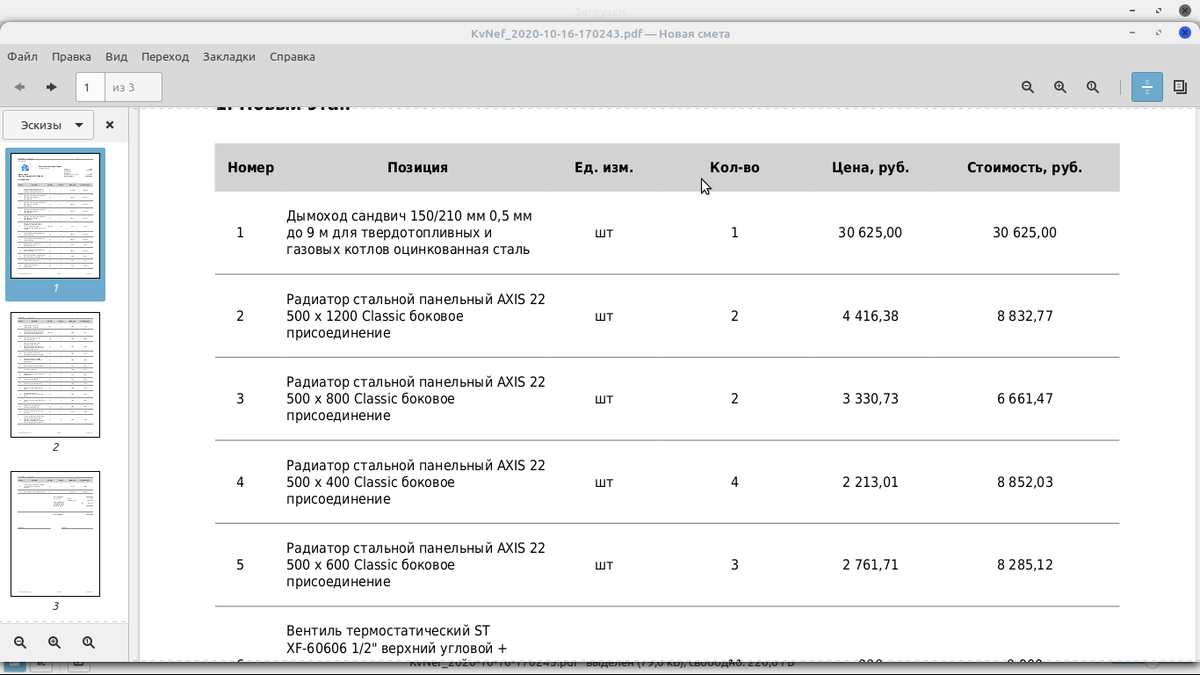Close the thumbnails sidebar with X
Screen dimensions: 1200x675
point(110,125)
